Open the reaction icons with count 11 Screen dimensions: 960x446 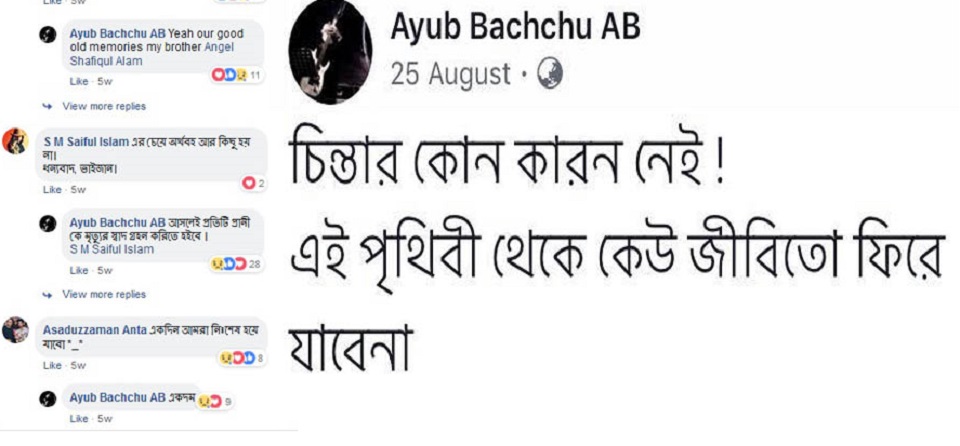point(237,75)
